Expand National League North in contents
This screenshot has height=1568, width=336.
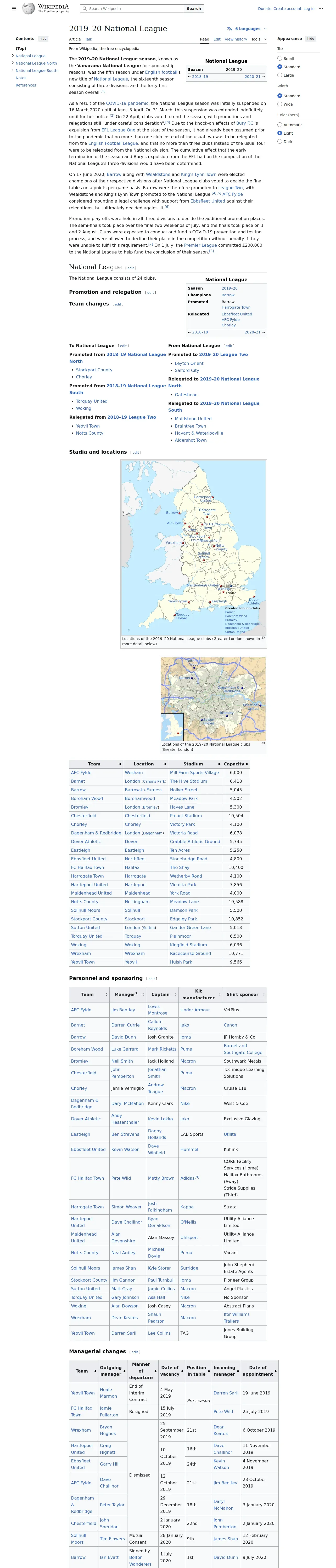pyautogui.click(x=13, y=63)
